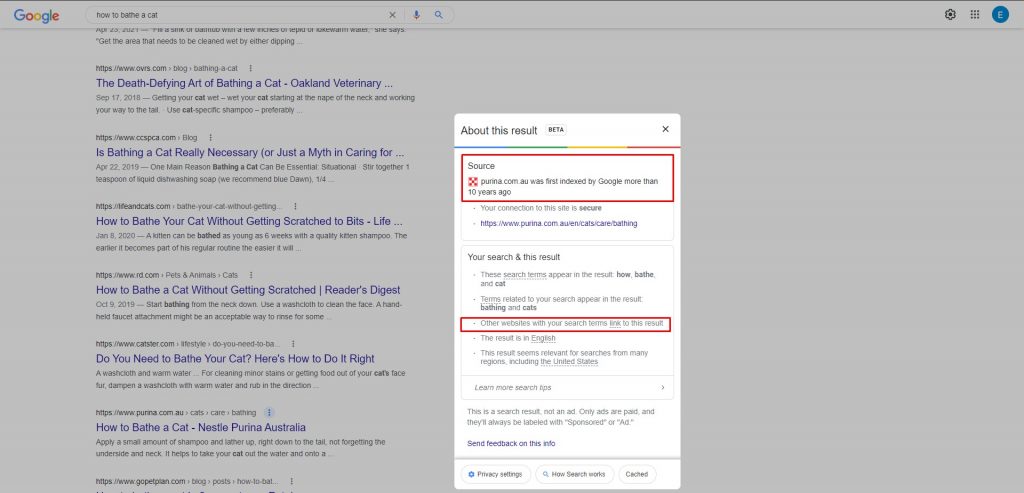Viewport: 1024px width, 493px height.
Task: Open three-dot menu next to rd.com result
Action: tap(251, 276)
